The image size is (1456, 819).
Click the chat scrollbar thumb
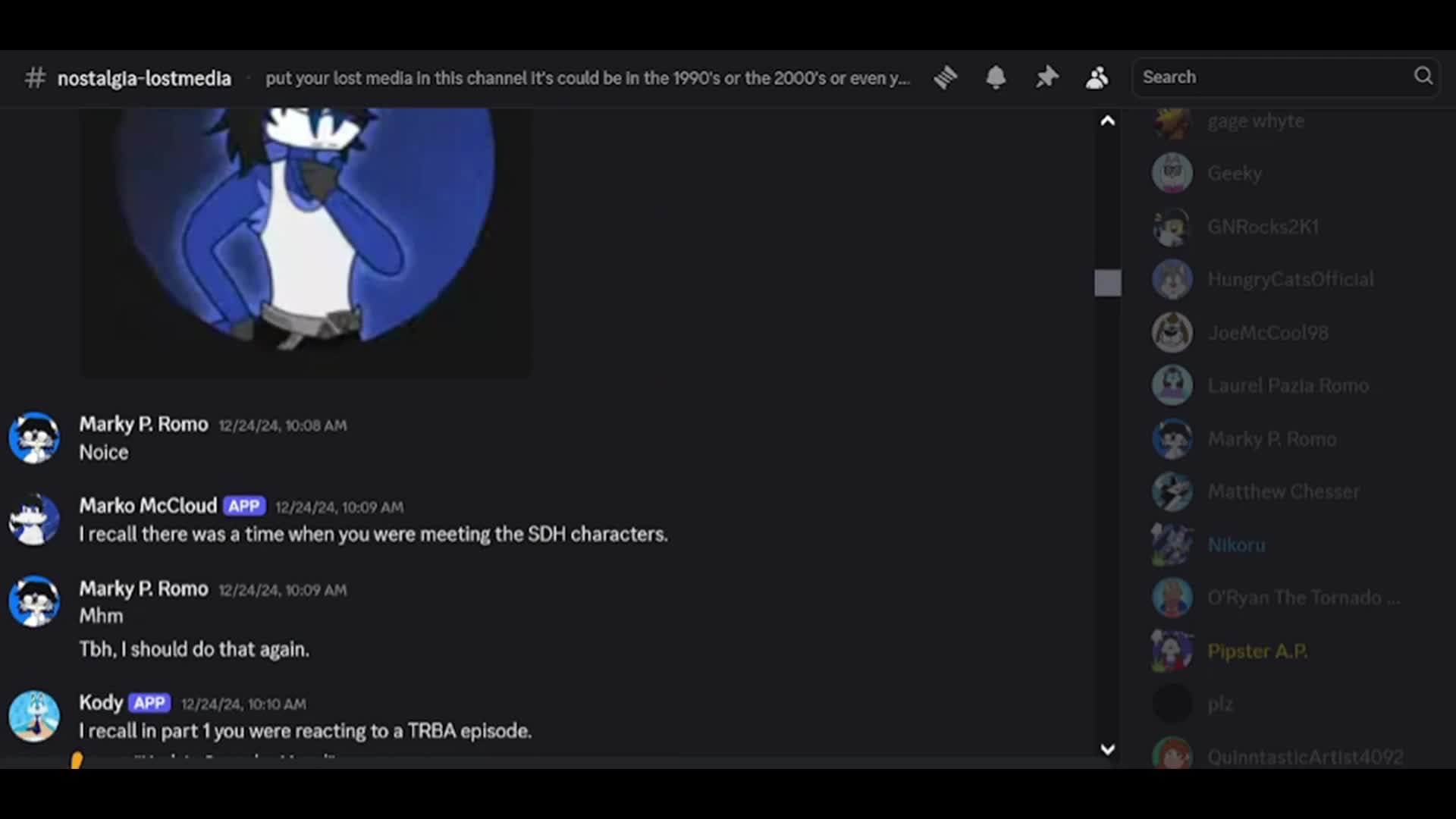(x=1108, y=283)
